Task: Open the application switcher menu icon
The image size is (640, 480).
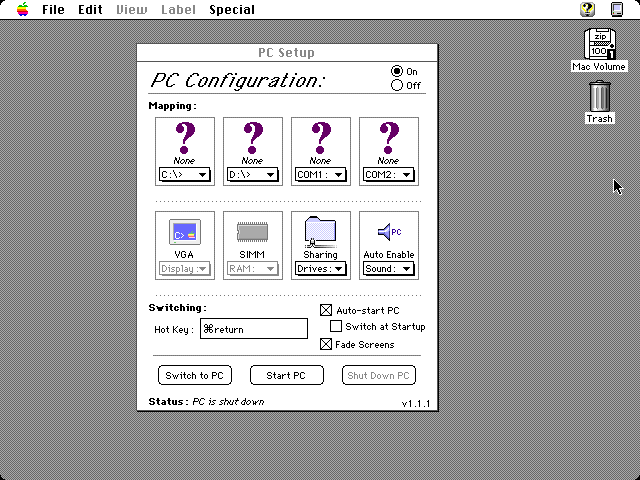Action: pyautogui.click(x=617, y=9)
